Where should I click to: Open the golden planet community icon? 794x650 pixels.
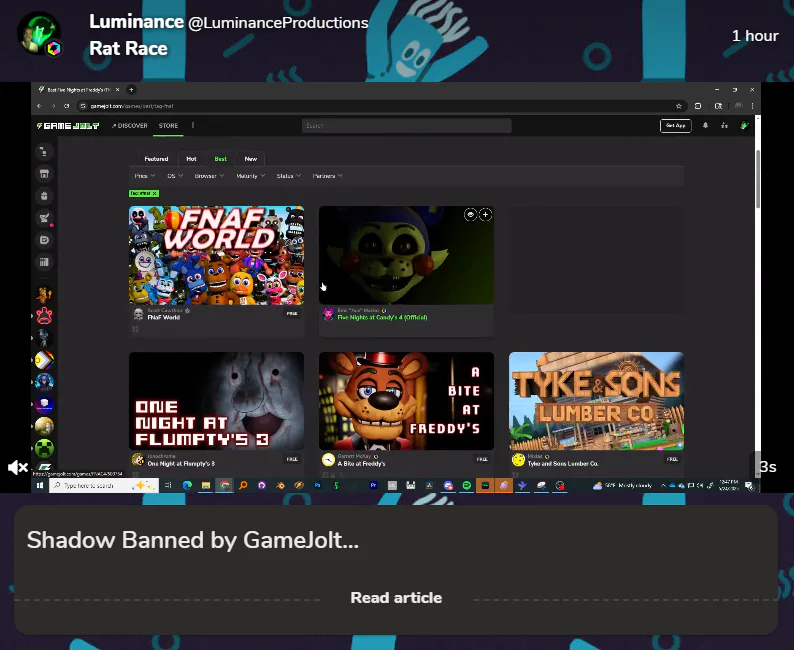point(44,426)
